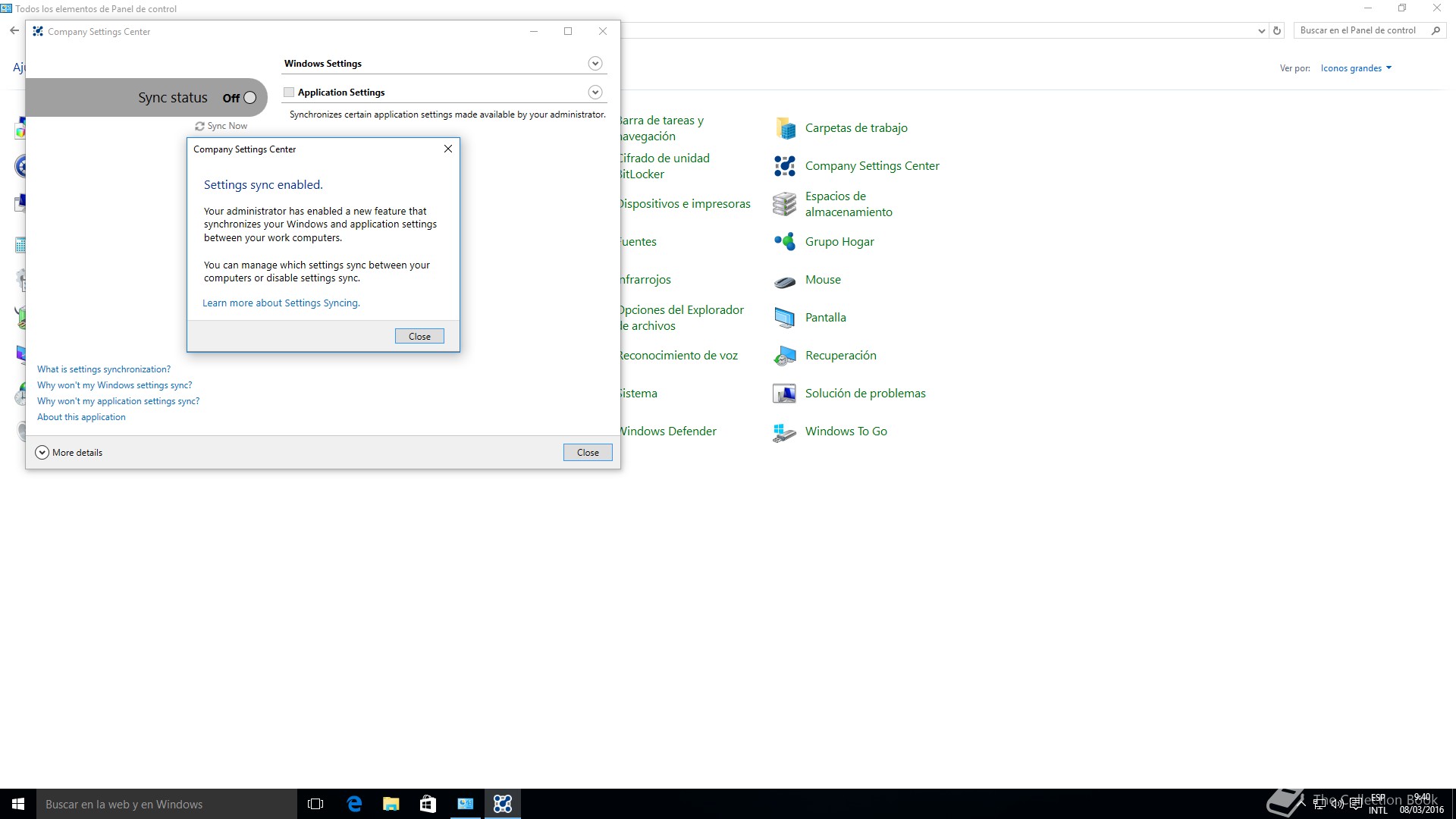Viewport: 1456px width, 819px height.
Task: Refresh the Control Panel address bar
Action: (x=1277, y=31)
